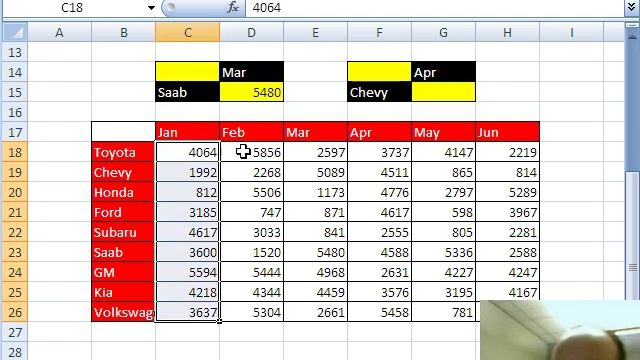The height and width of the screenshot is (360, 640).
Task: Click the Volkswagen row label
Action: tap(124, 312)
